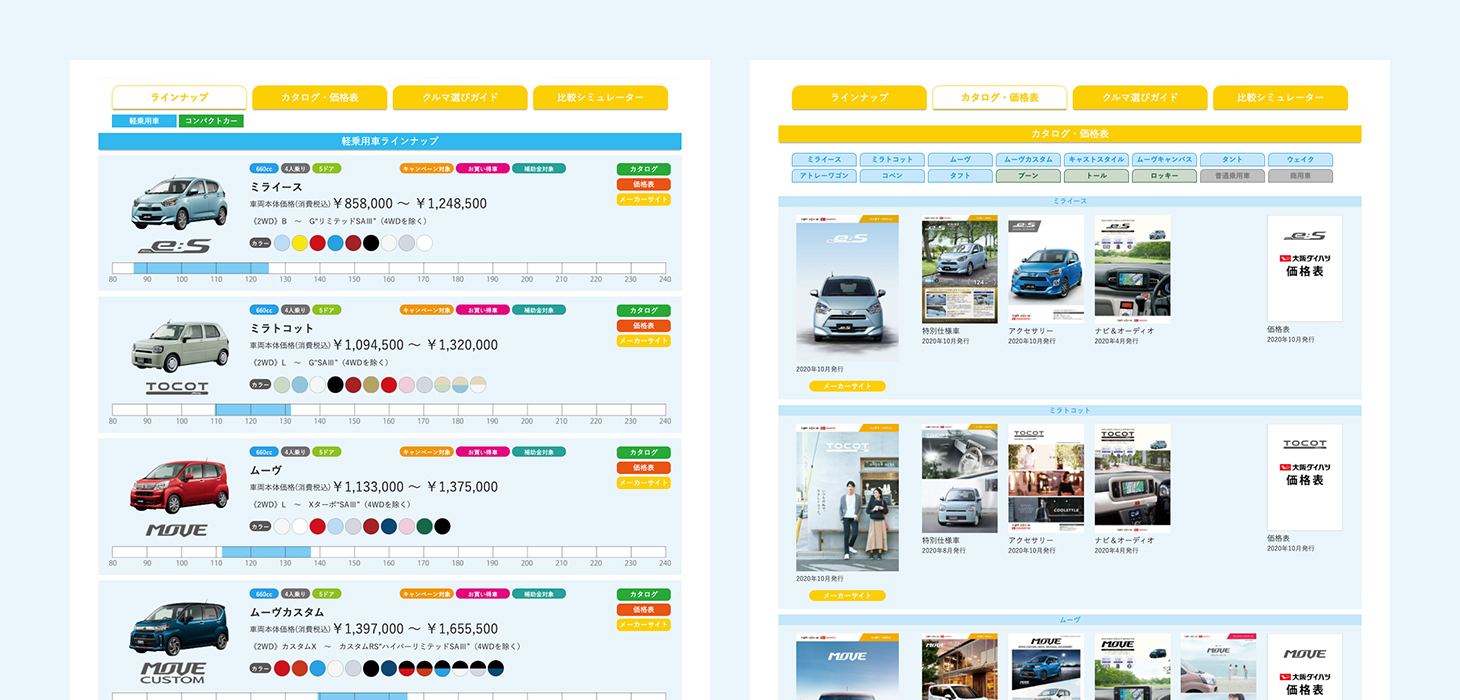
Task: Jump to ブーン catalog section chip
Action: [x=1028, y=176]
